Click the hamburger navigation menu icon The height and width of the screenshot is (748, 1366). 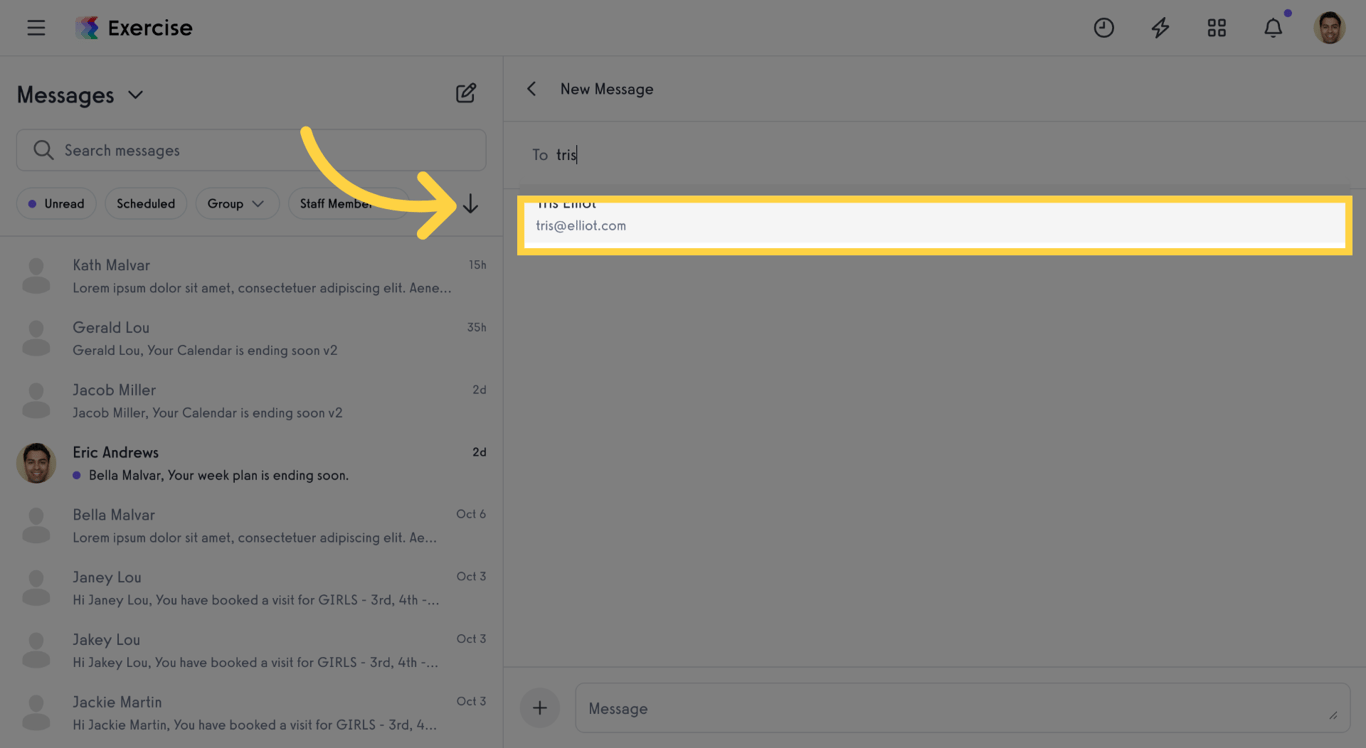[x=36, y=27]
